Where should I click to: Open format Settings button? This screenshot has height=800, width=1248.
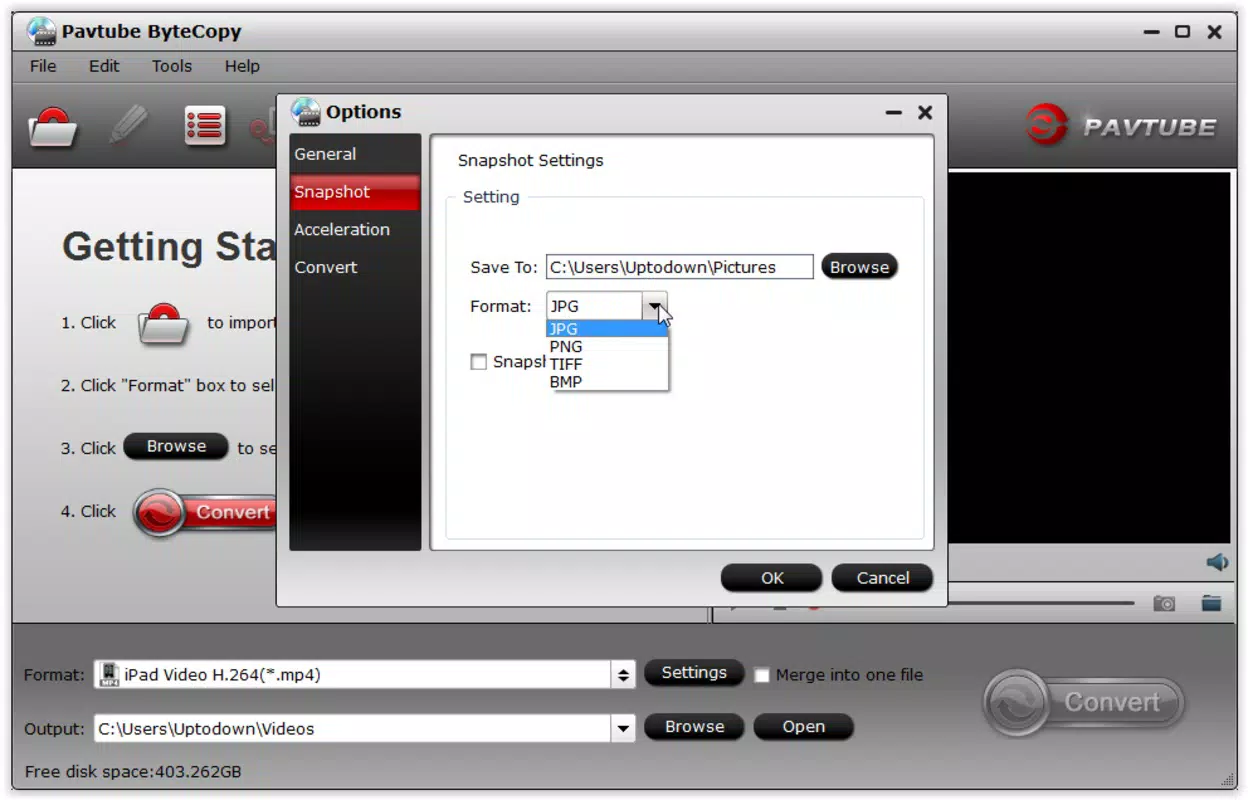pos(694,673)
